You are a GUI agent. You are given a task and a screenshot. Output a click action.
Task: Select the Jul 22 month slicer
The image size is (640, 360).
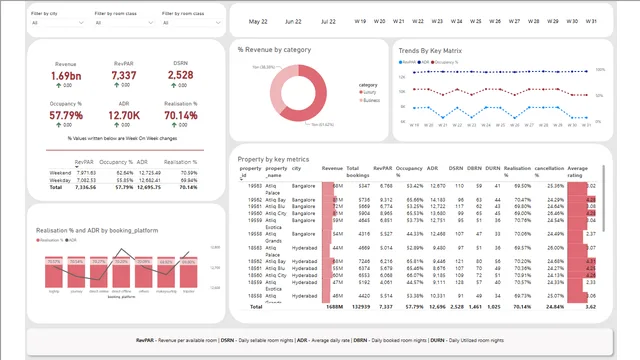tap(328, 22)
